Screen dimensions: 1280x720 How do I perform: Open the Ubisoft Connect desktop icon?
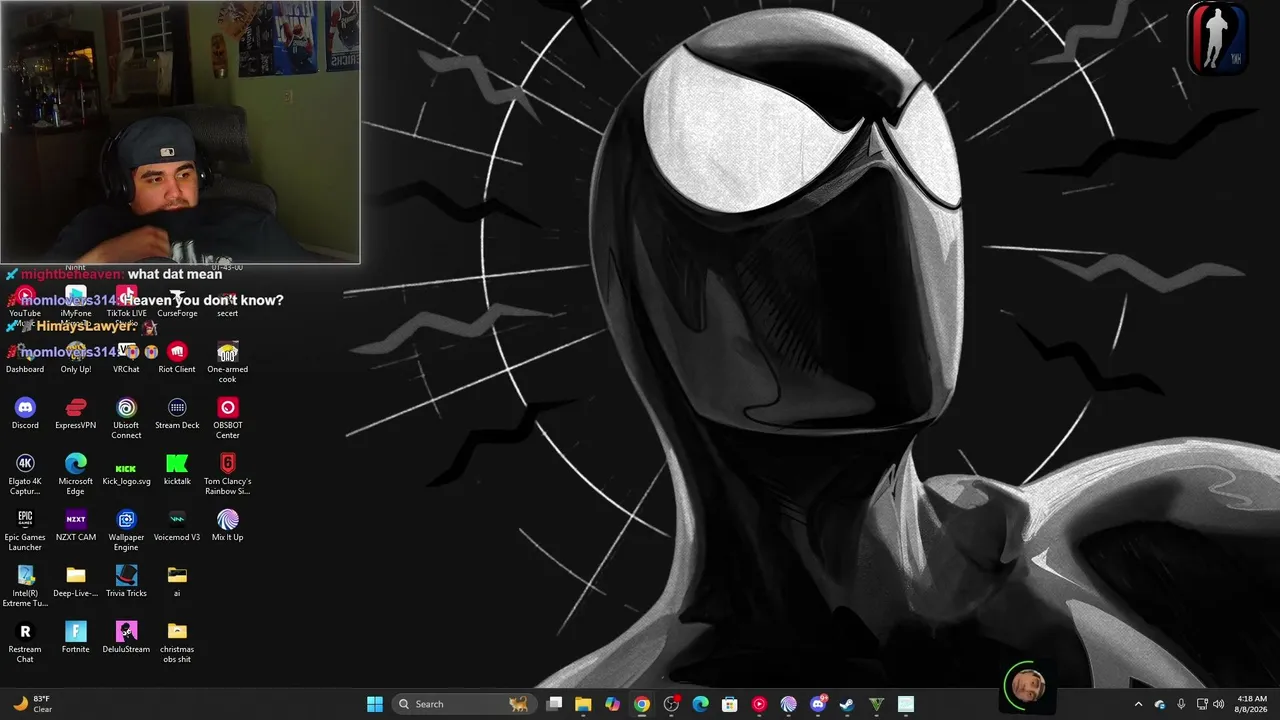126,418
